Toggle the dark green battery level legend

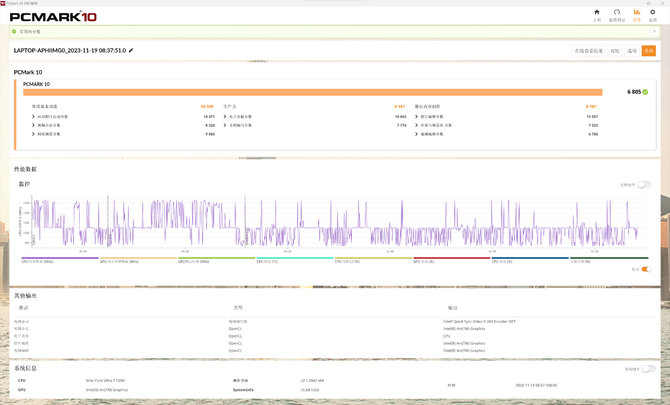click(609, 260)
